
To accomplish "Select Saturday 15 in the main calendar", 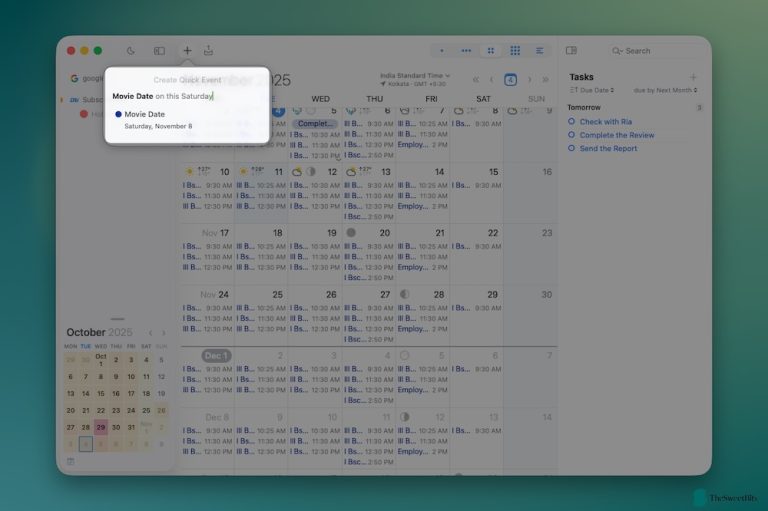I will pos(493,172).
